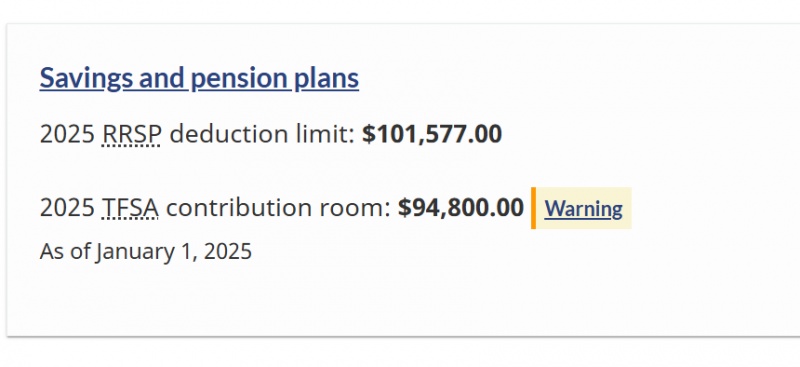The height and width of the screenshot is (367, 800).
Task: Click the words contribution room
Action: click(278, 208)
